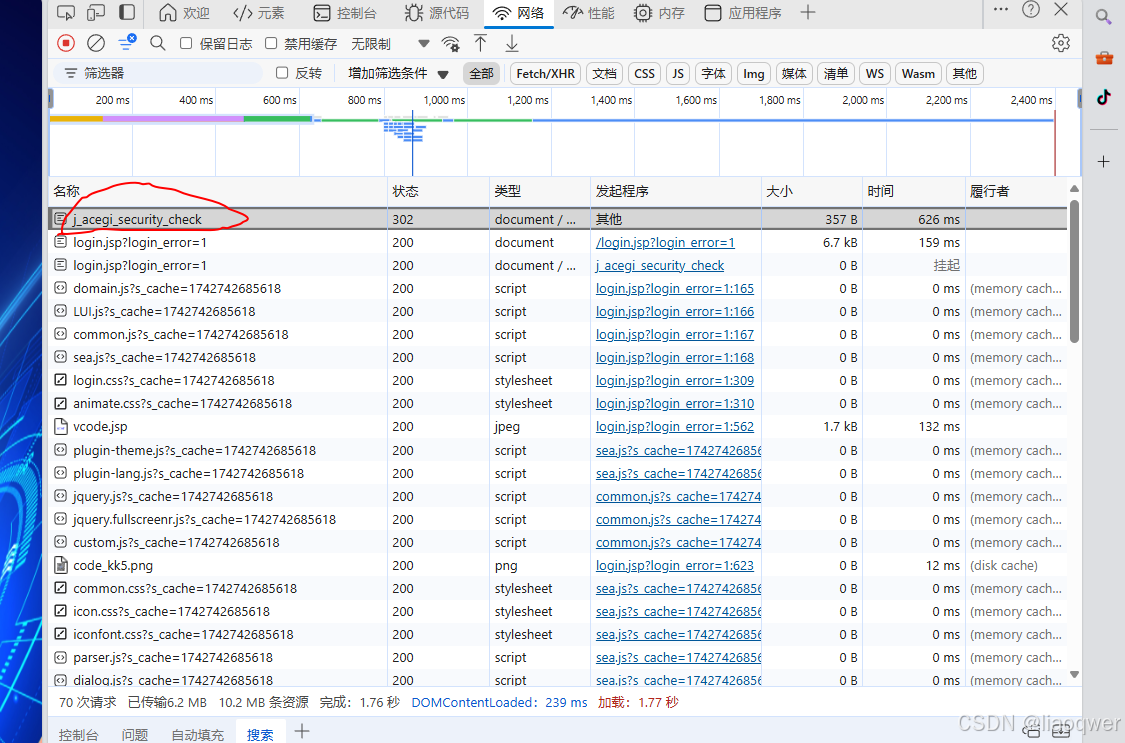The width and height of the screenshot is (1125, 743).
Task: Add more tools with plus icon
Action: click(808, 12)
